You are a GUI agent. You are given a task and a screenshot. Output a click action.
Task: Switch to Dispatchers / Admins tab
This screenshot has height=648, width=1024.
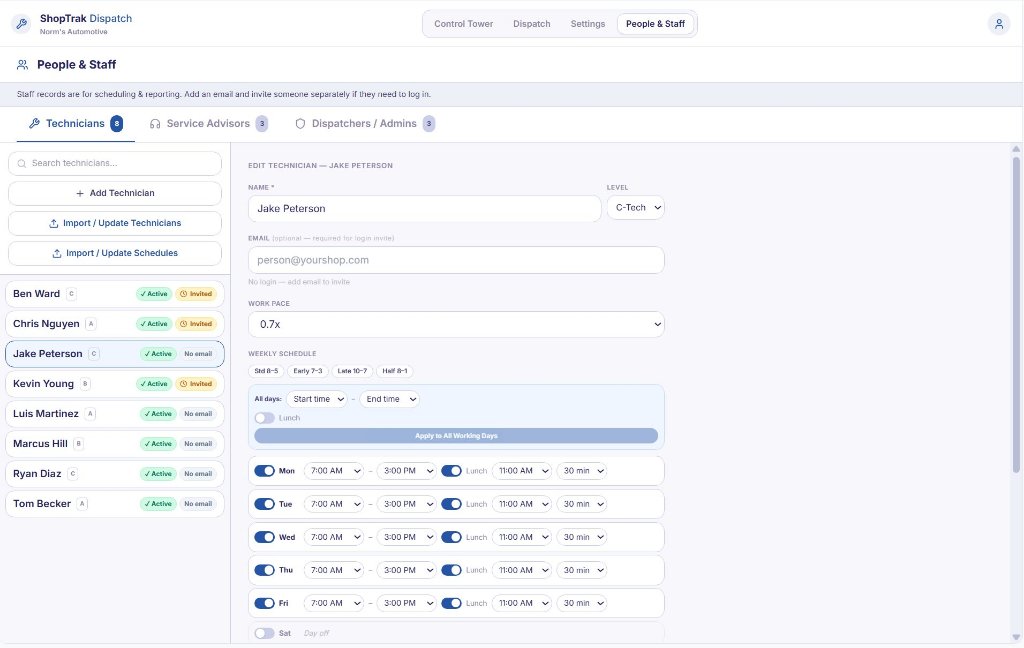pos(364,123)
